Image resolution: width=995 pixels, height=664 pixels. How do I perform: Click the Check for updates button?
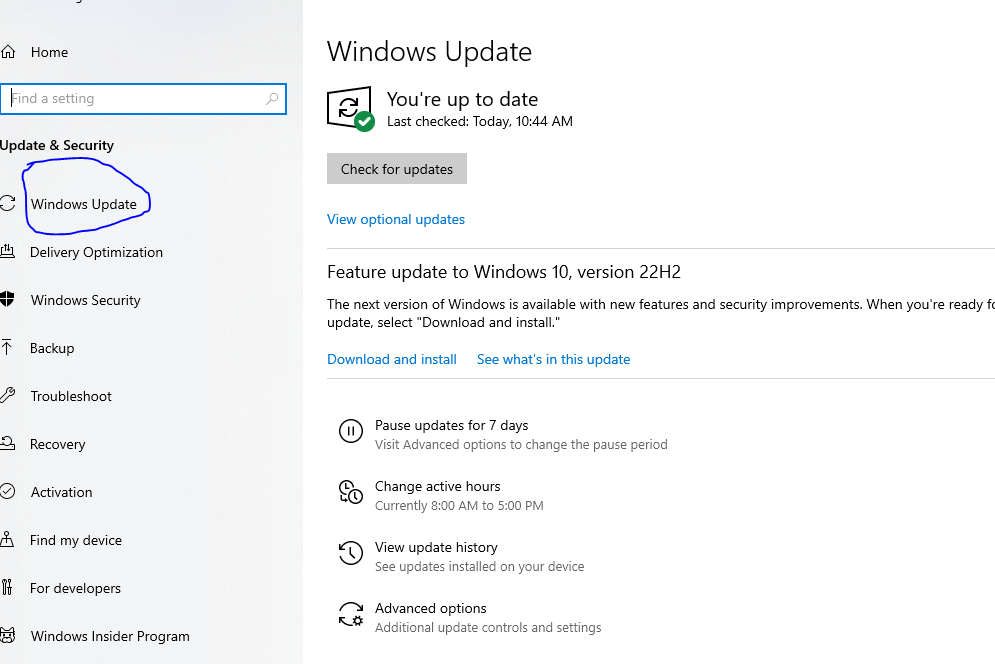(x=397, y=168)
